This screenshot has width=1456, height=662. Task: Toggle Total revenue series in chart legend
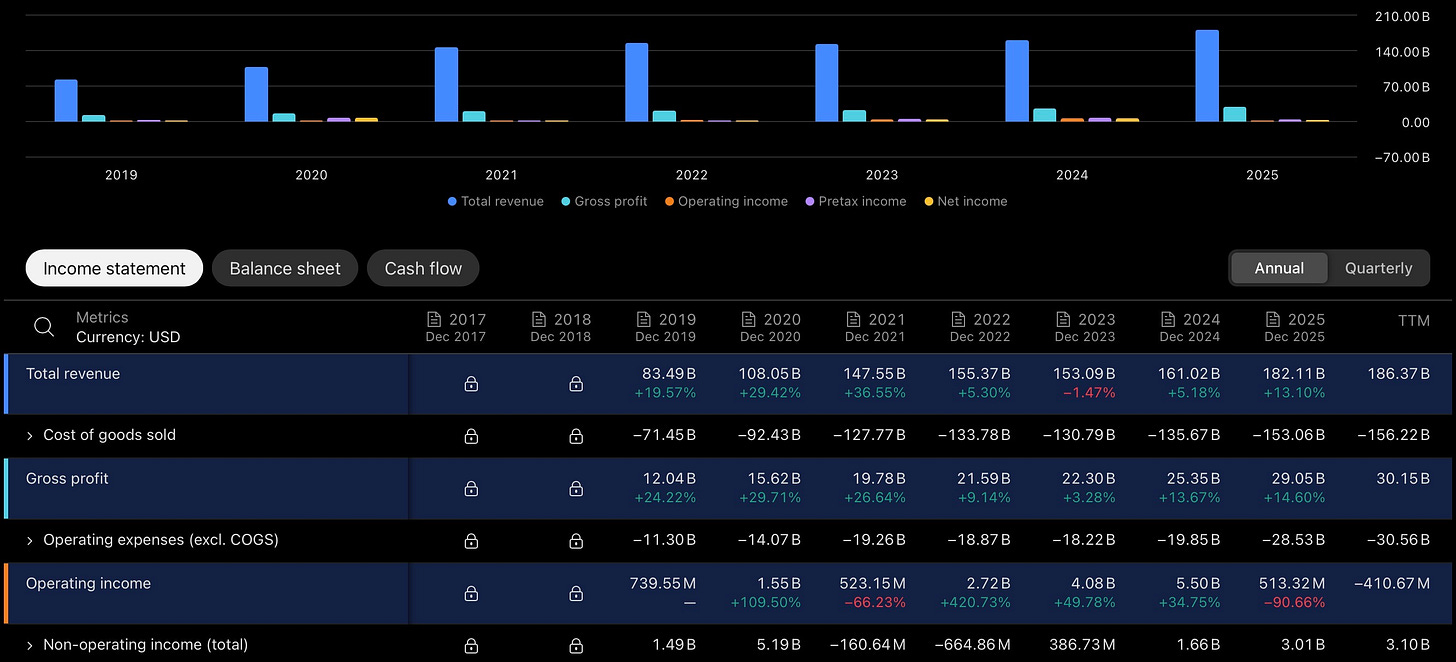coord(496,201)
